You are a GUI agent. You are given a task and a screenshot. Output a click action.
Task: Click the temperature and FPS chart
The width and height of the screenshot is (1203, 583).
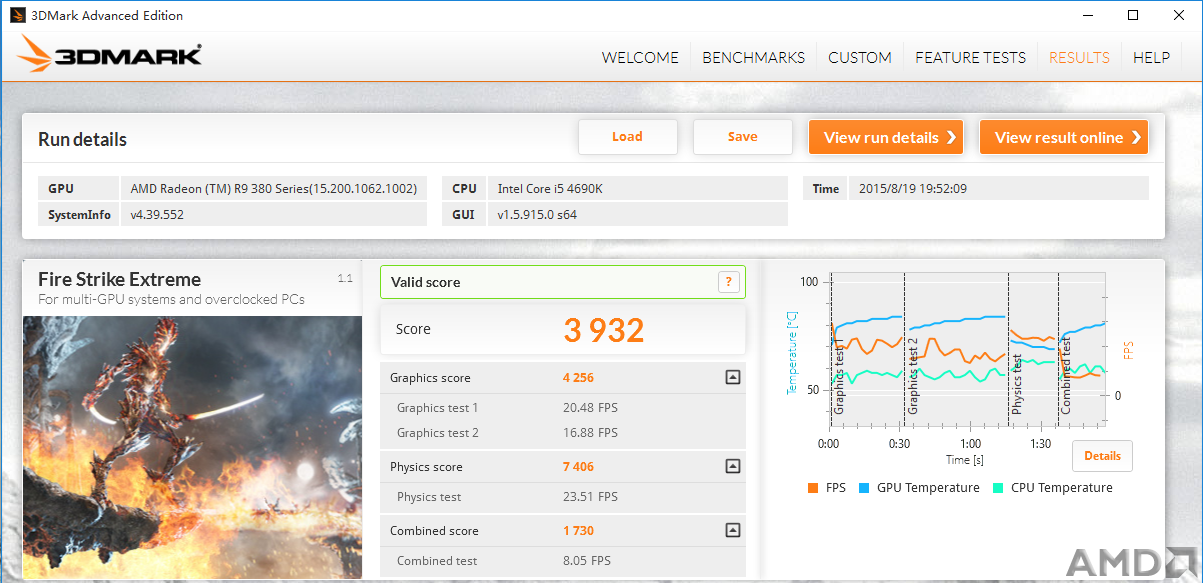tap(967, 350)
